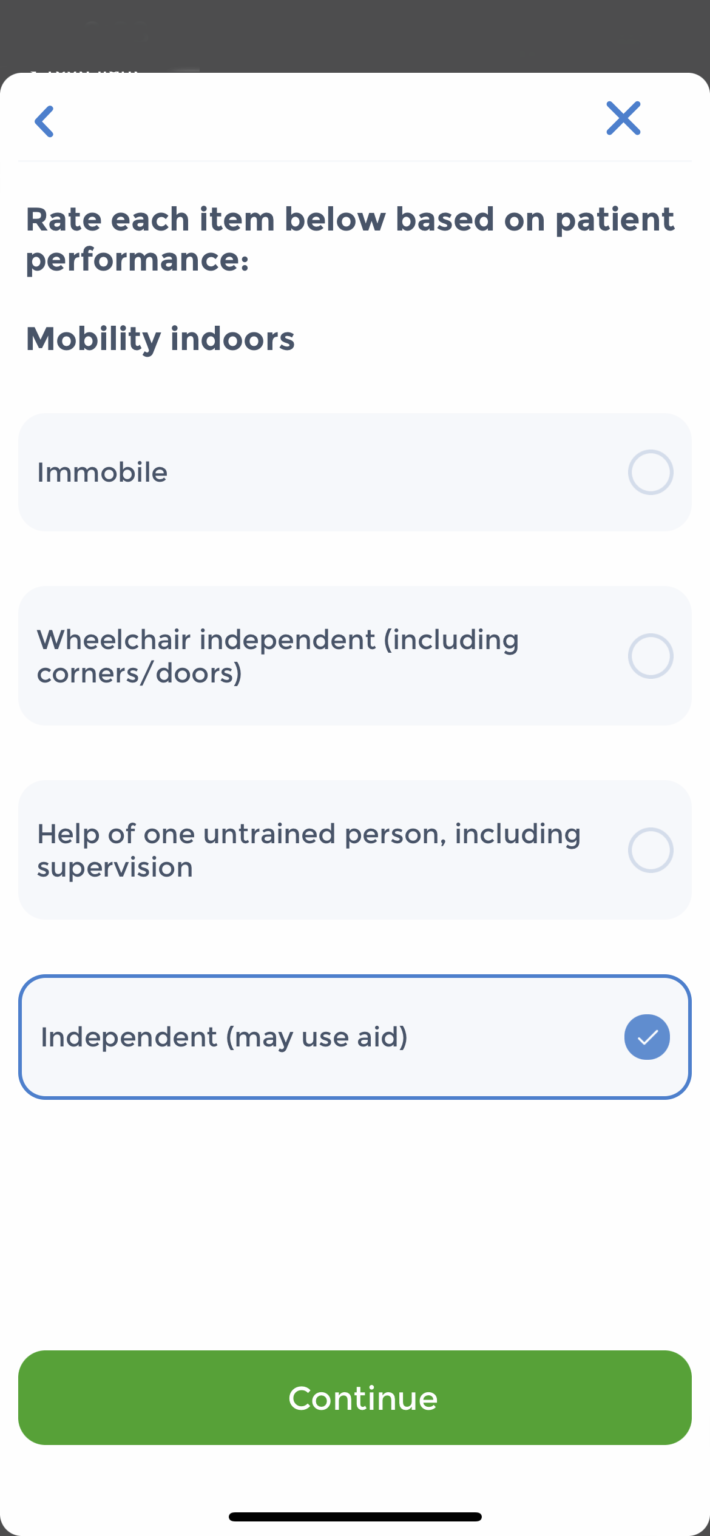Click 'corners/doors)' in the wheelchair option
This screenshot has width=710, height=1536.
[x=139, y=674]
